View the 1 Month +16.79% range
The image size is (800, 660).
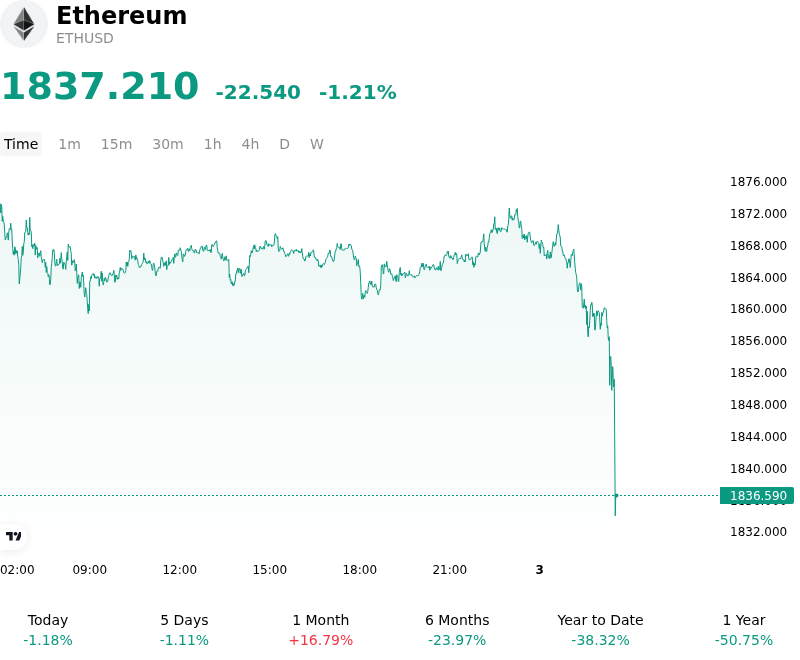pos(321,630)
